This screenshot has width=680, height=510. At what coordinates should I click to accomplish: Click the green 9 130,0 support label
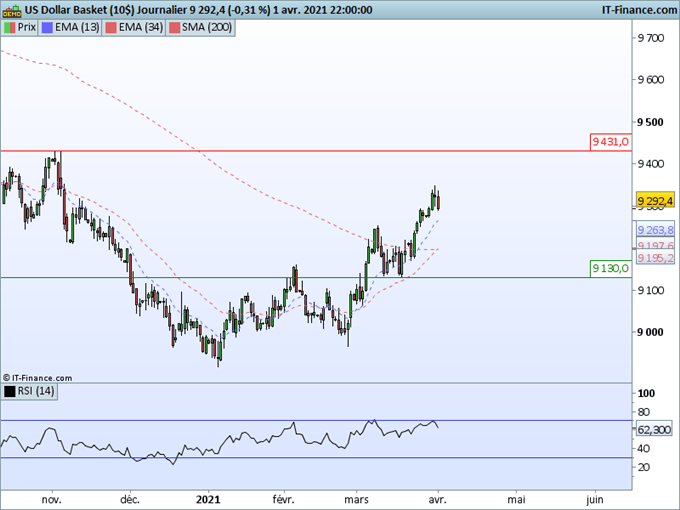point(611,268)
